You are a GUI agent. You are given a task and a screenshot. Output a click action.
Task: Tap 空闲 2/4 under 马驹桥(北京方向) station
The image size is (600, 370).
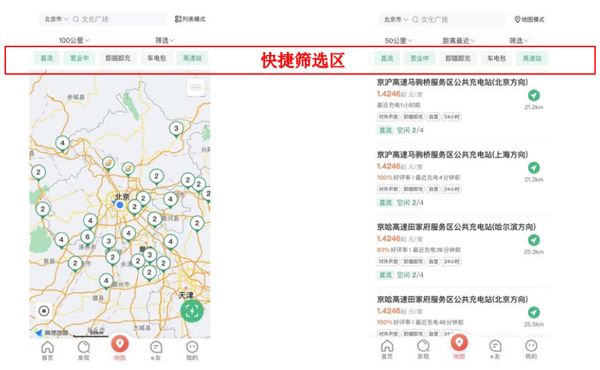[x=410, y=130]
